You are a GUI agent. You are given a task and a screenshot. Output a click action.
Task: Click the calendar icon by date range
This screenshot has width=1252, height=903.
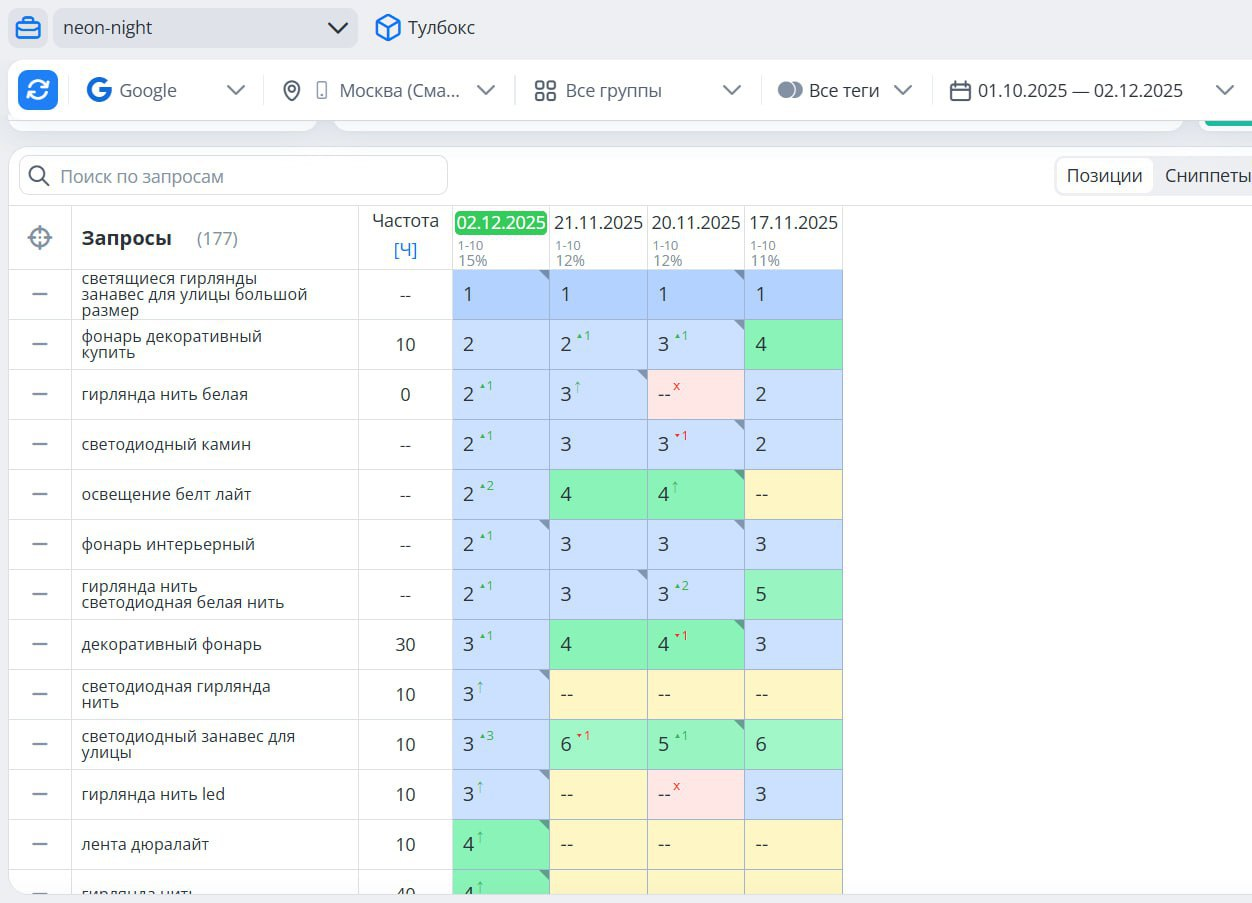tap(960, 91)
